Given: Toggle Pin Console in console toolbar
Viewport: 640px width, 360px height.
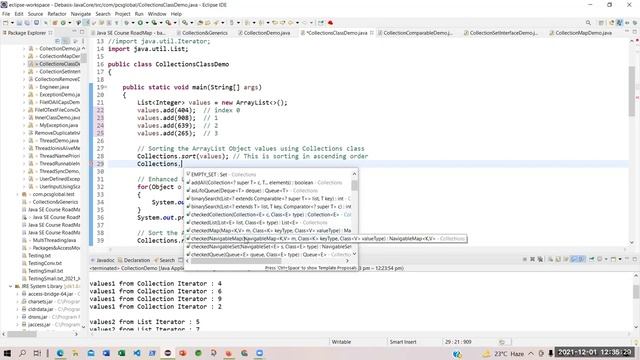Looking at the screenshot, I should 591,259.
